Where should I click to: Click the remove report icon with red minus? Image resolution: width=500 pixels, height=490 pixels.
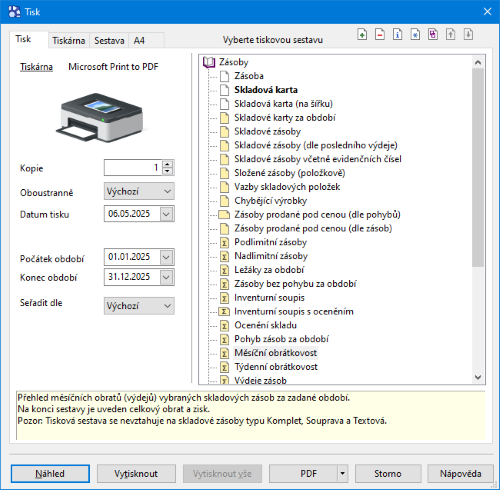pyautogui.click(x=380, y=34)
